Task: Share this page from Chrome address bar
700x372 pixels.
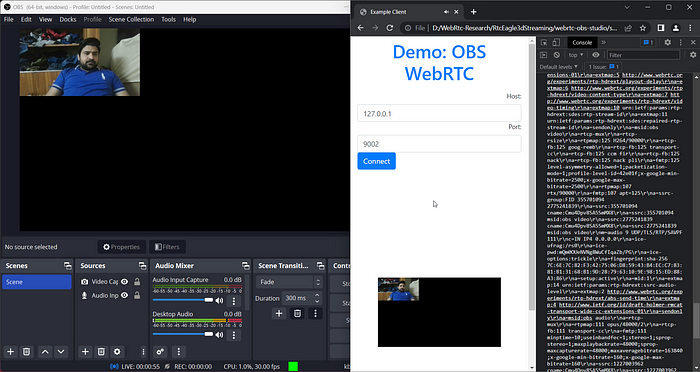Action: (628, 28)
